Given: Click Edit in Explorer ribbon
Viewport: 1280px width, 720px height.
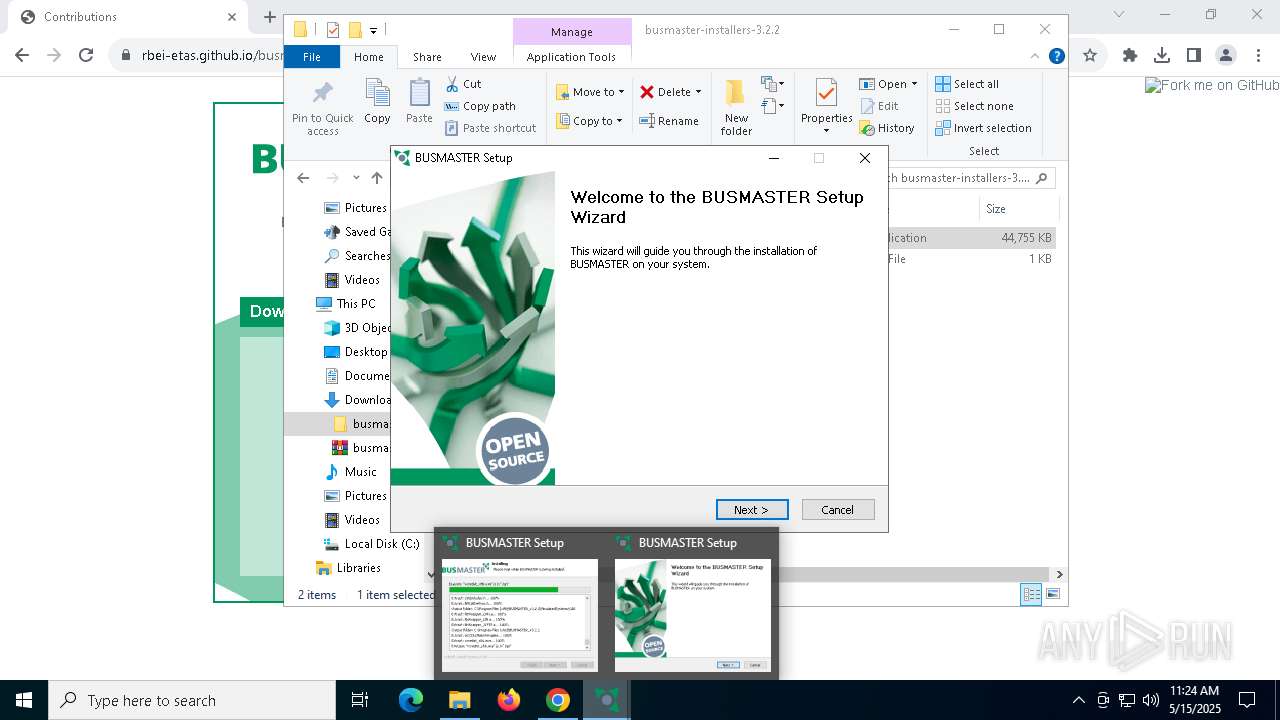Looking at the screenshot, I should [x=879, y=106].
